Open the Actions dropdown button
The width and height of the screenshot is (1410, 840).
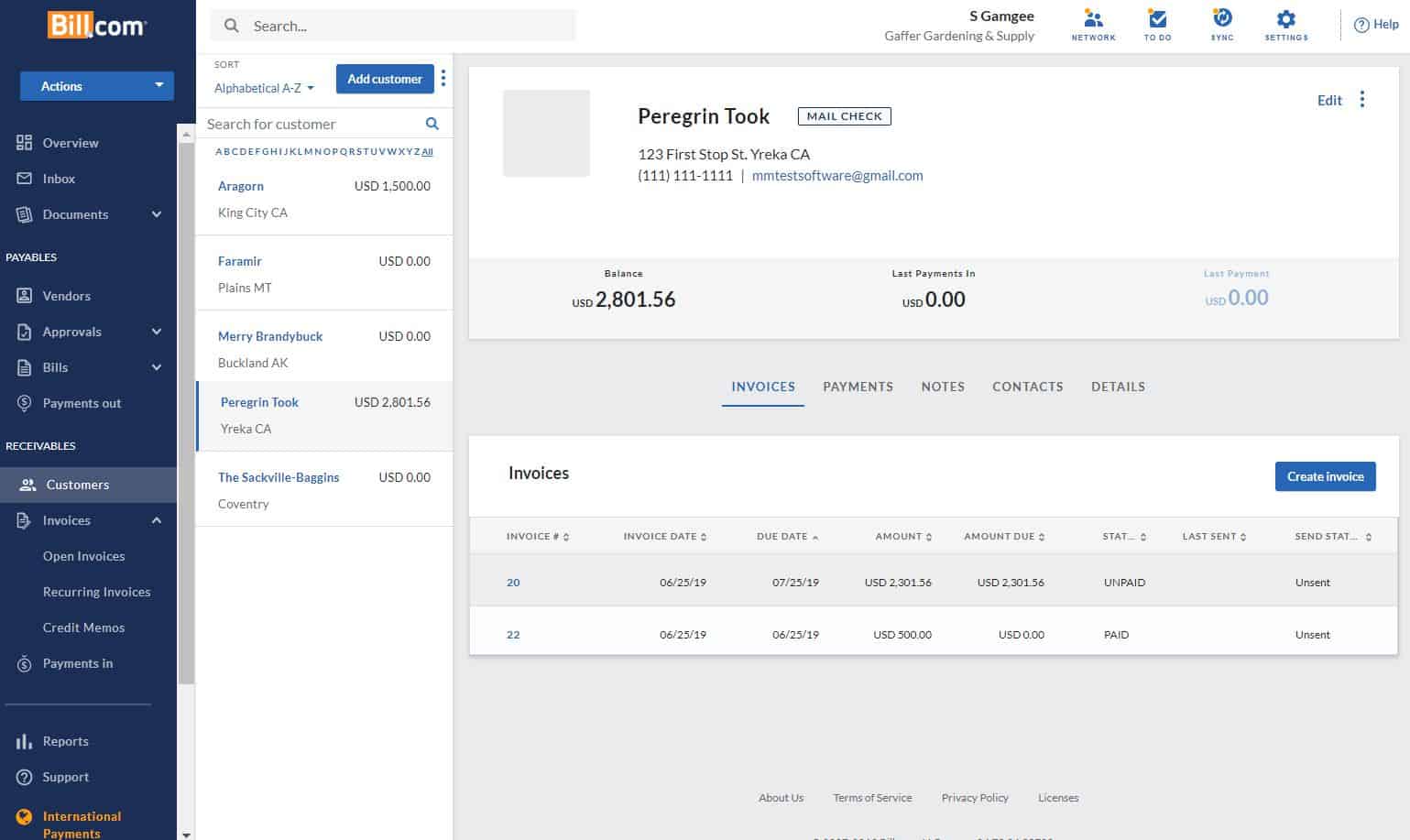point(97,86)
